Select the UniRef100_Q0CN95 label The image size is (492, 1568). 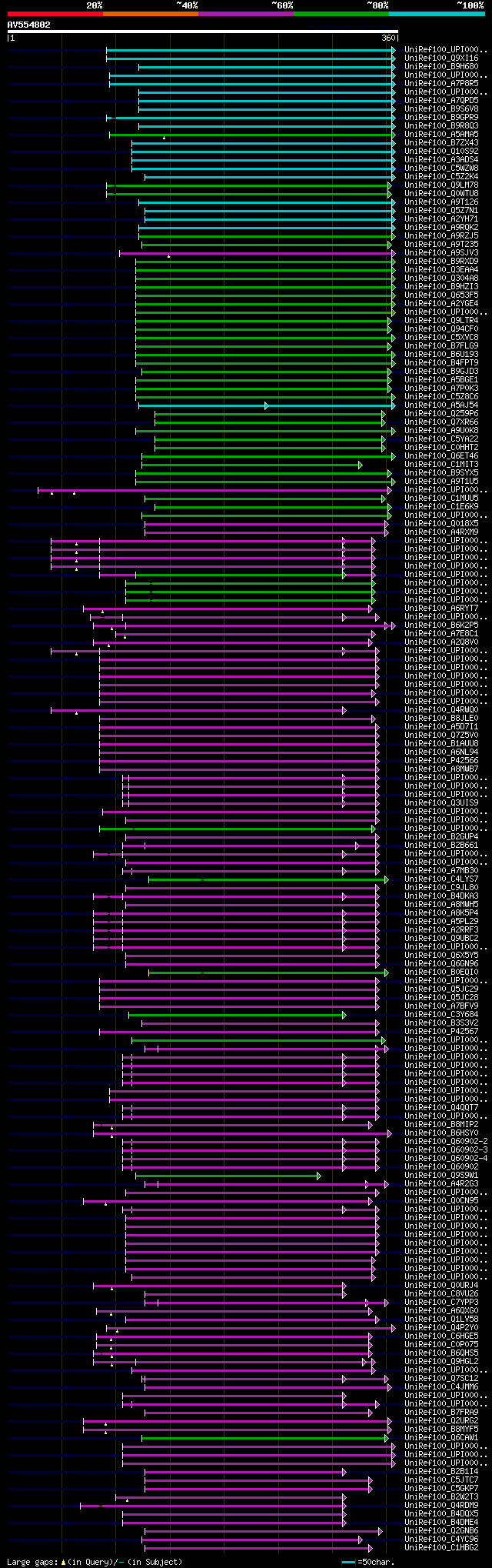(x=441, y=1200)
